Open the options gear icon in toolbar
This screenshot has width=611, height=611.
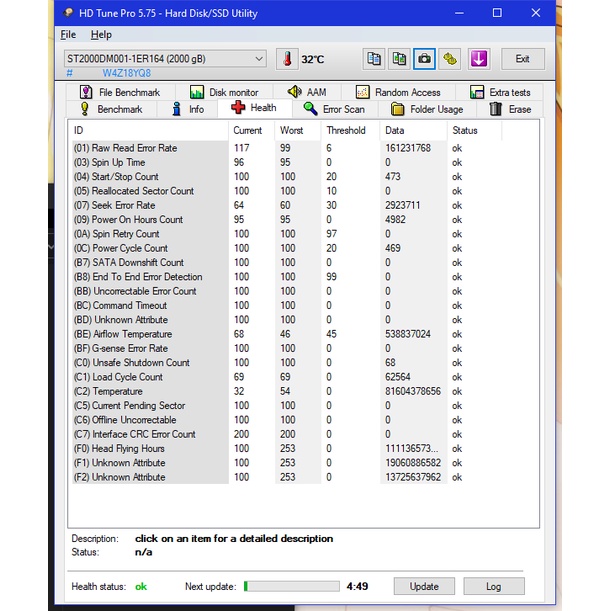(451, 59)
